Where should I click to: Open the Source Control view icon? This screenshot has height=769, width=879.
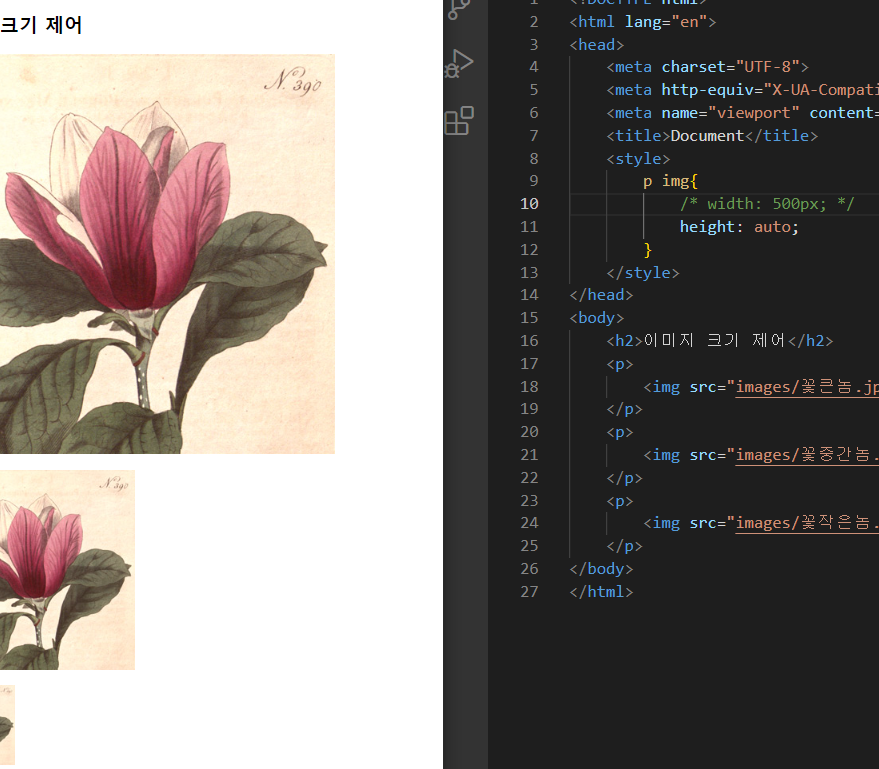459,8
